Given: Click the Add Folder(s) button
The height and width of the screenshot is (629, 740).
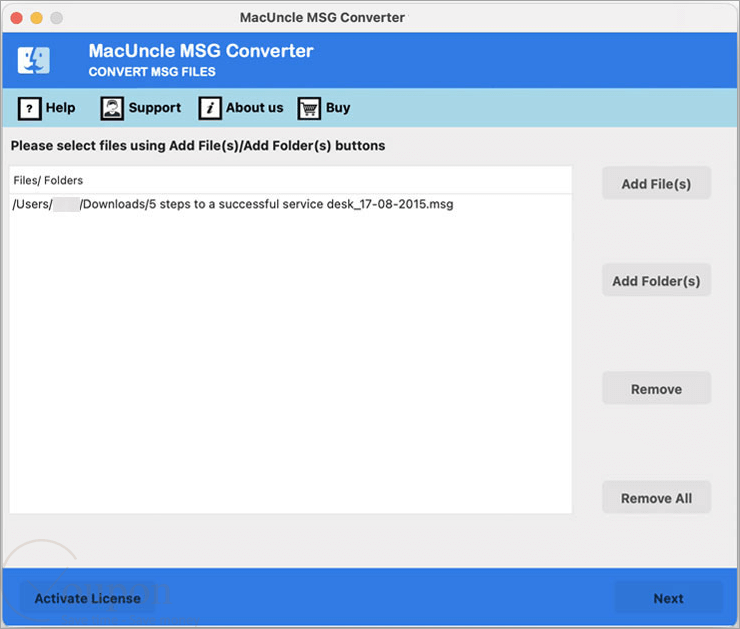Looking at the screenshot, I should [656, 280].
